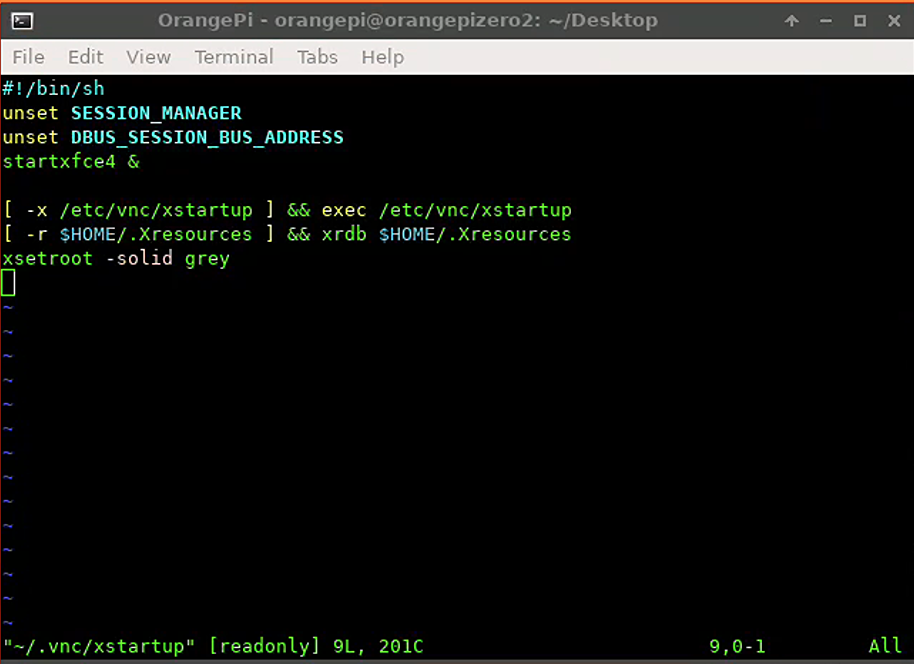Click the 'All' scroll position indicator
This screenshot has height=664, width=914.
point(885,646)
